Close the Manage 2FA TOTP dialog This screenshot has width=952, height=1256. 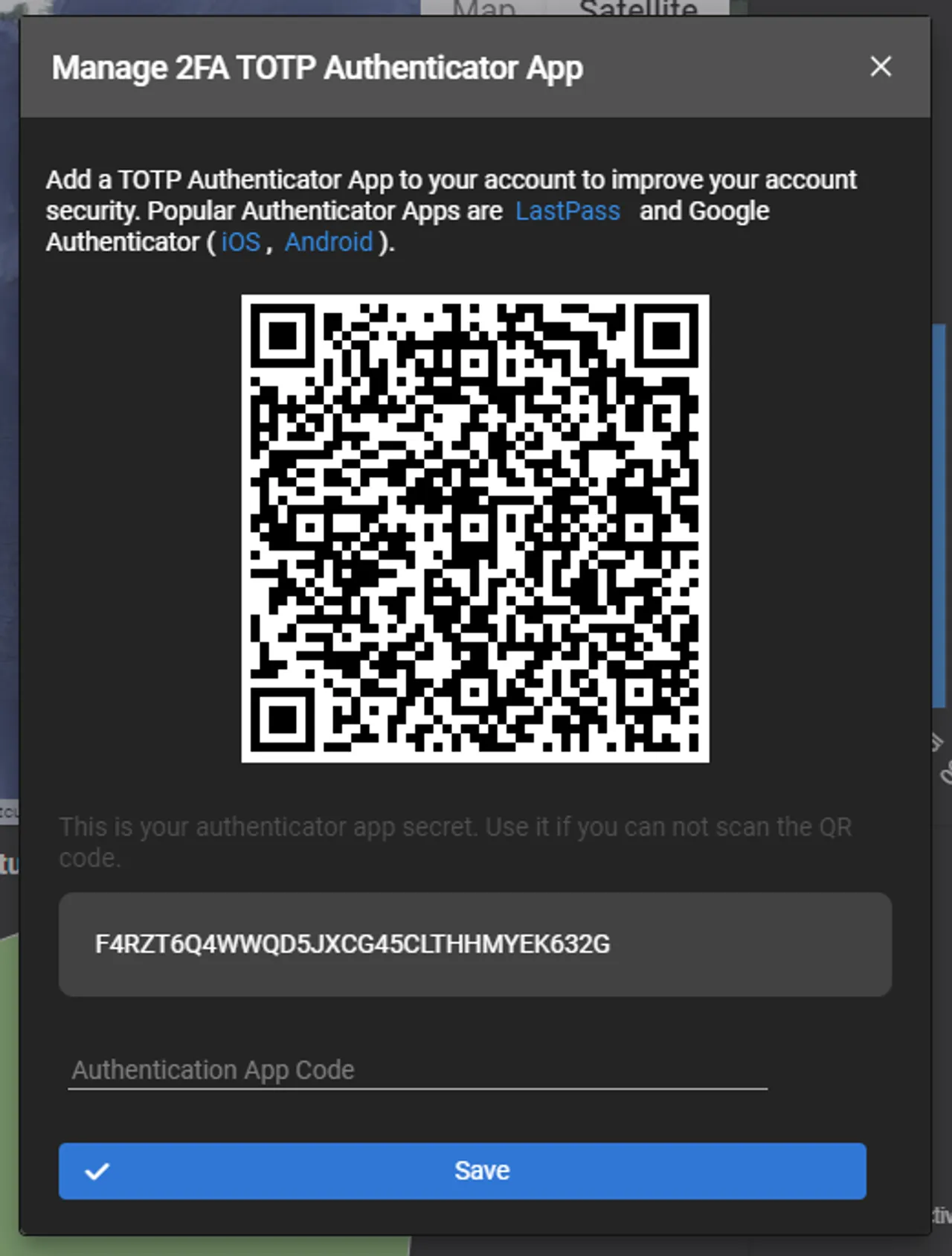point(881,67)
